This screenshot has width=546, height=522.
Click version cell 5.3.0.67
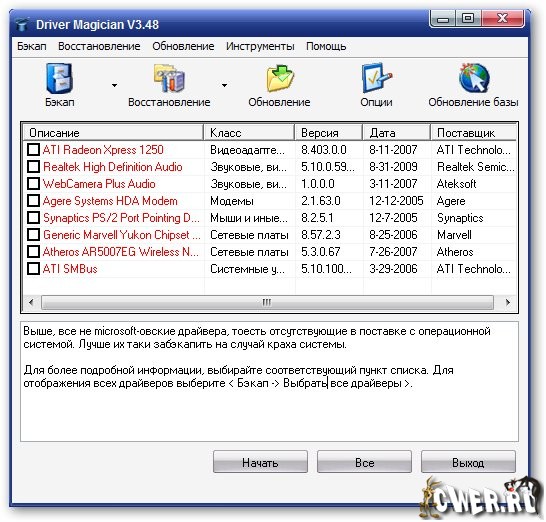[x=320, y=252]
